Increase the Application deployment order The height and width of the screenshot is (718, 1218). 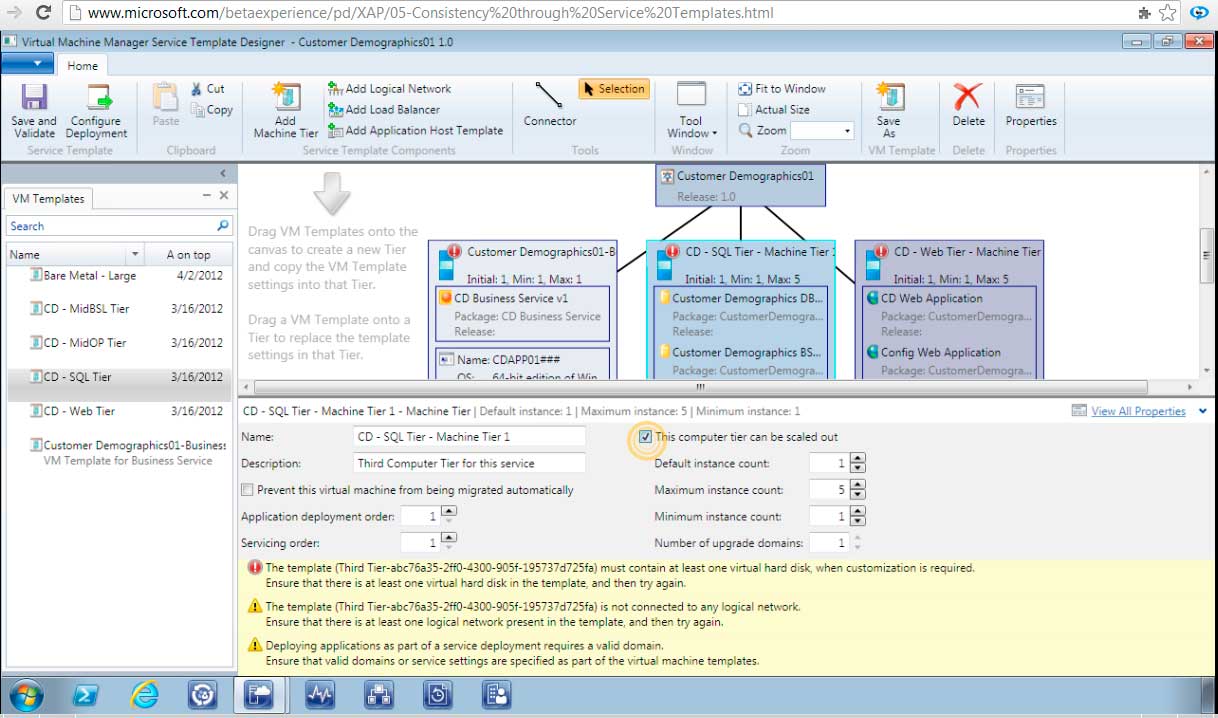coord(449,512)
